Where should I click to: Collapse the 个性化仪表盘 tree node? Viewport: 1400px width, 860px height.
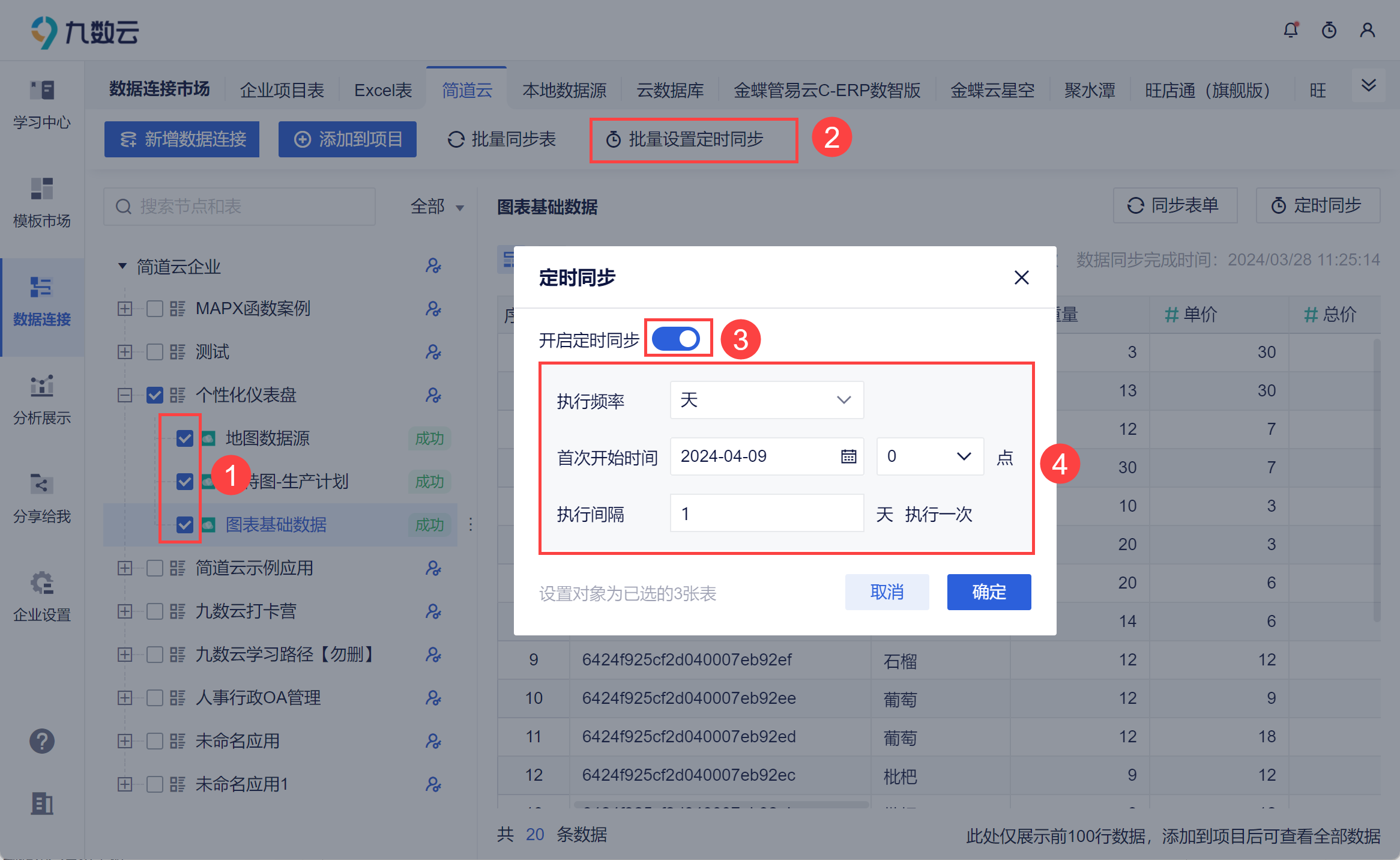(x=125, y=395)
